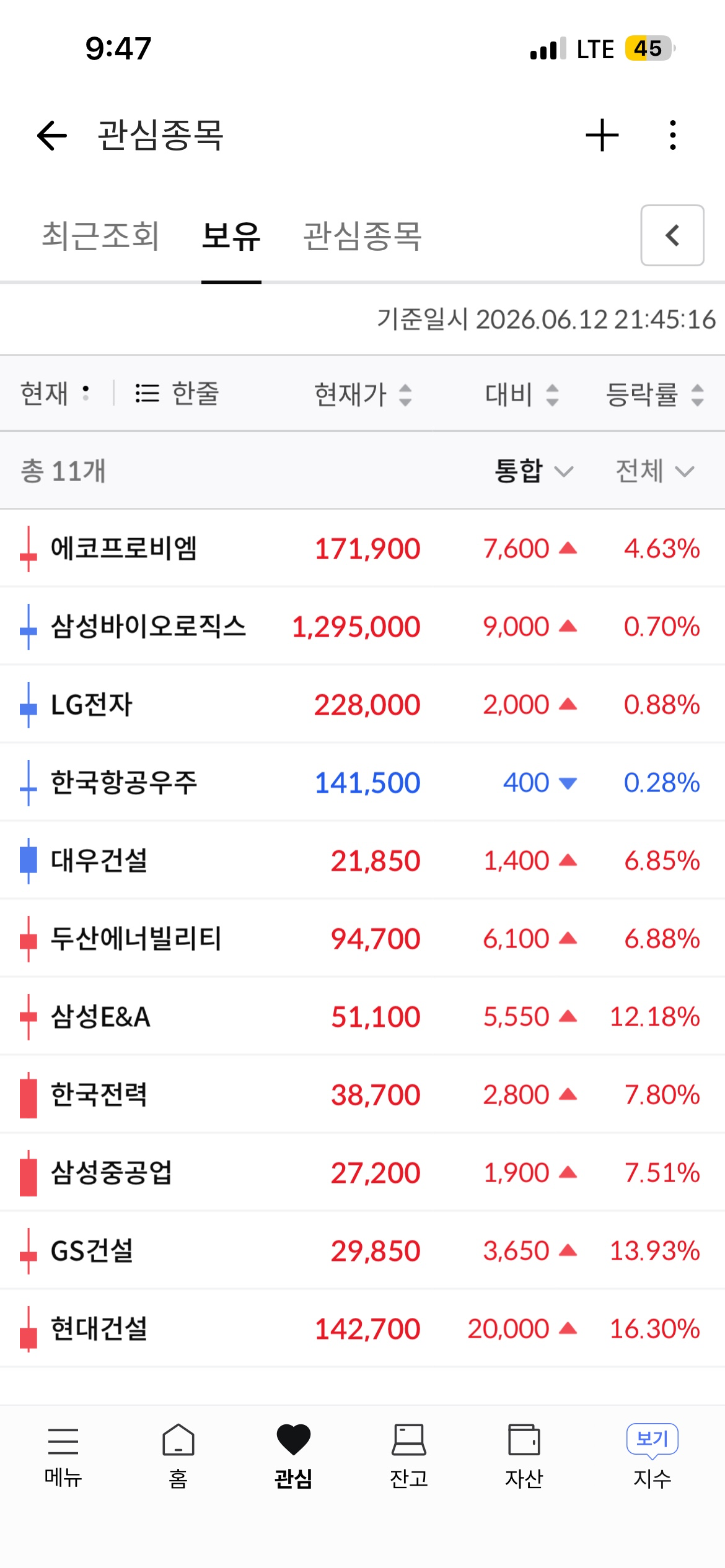Open the three-dot more options menu
Image resolution: width=725 pixels, height=1568 pixels.
(x=673, y=135)
